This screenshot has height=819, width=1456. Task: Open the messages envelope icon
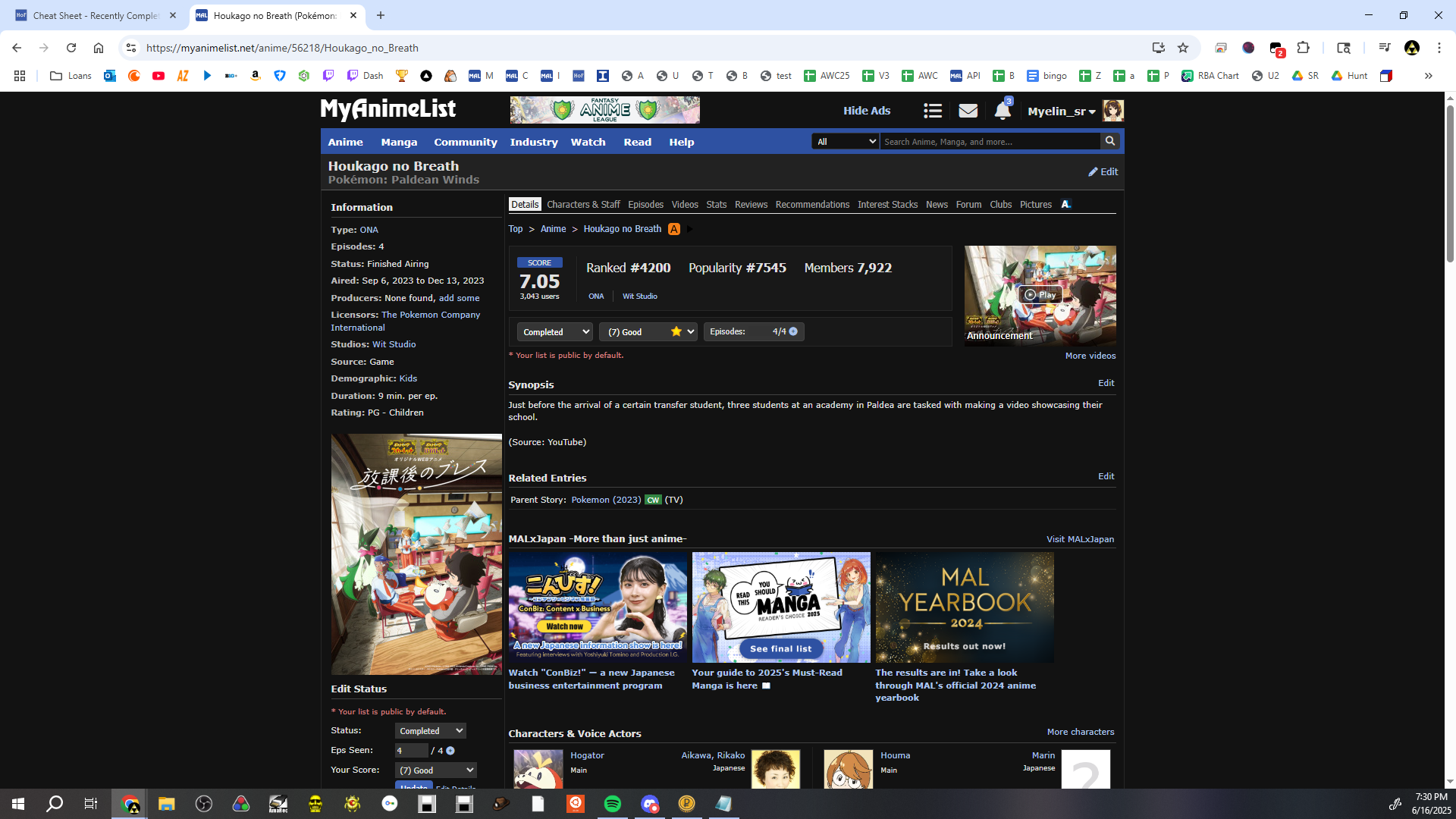(x=968, y=111)
